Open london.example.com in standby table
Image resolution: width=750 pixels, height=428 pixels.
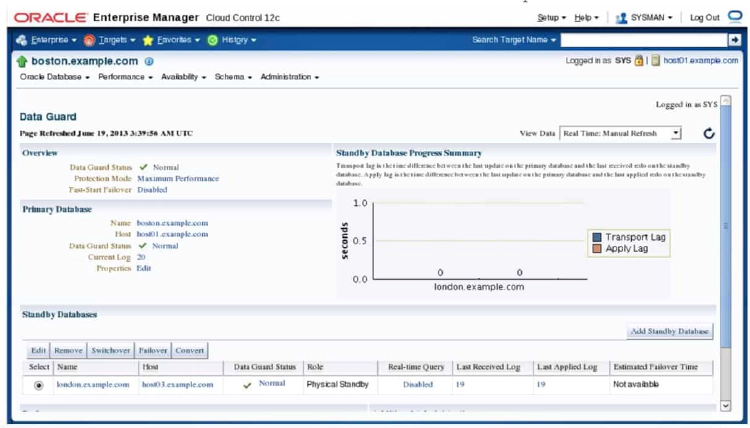pyautogui.click(x=93, y=384)
